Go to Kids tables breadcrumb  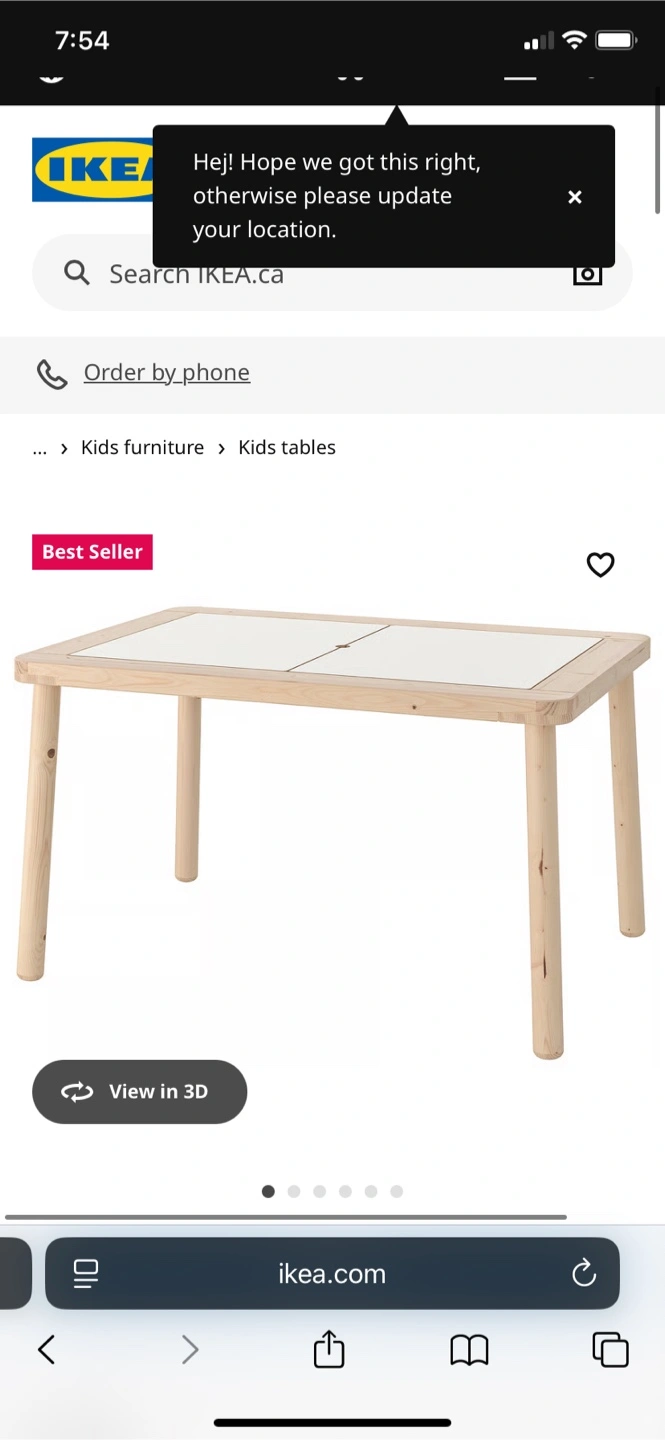tap(287, 447)
